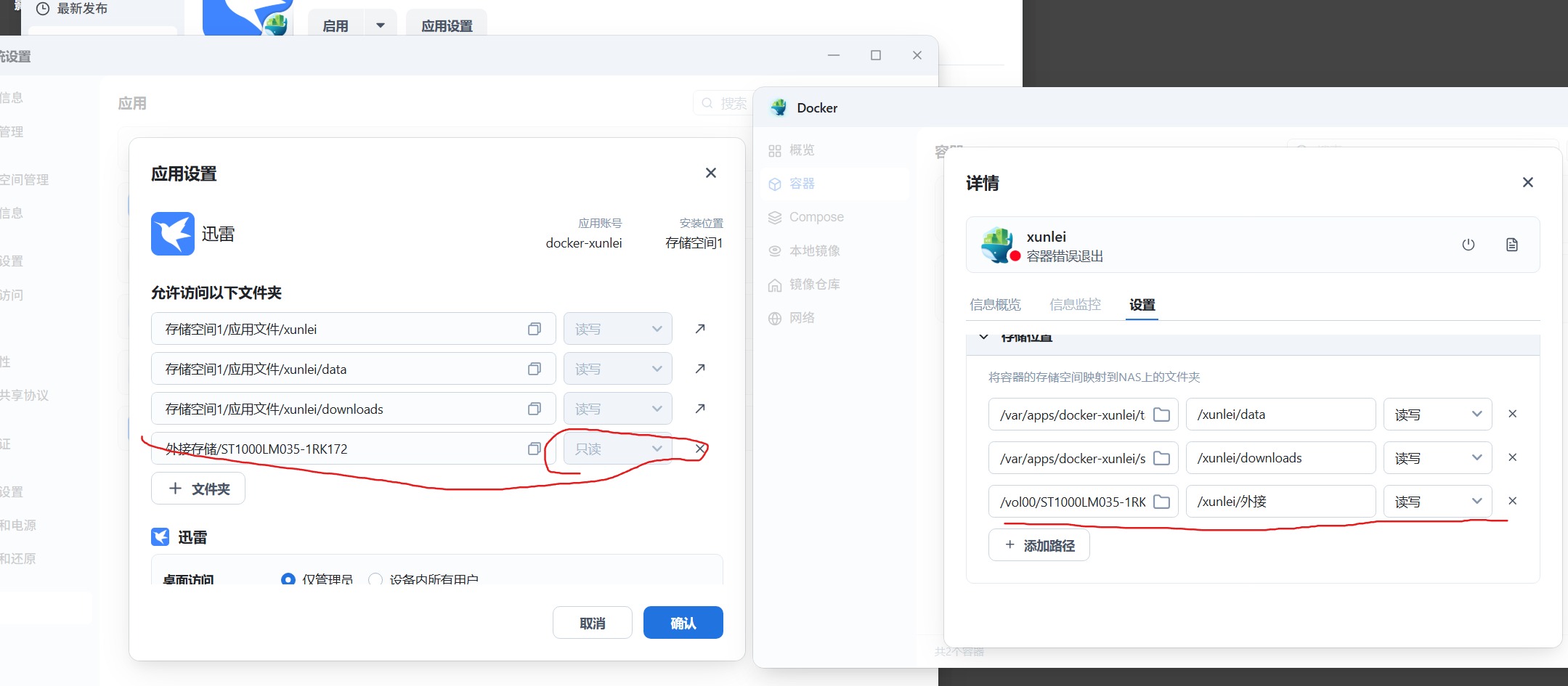Viewport: 1568px width, 686px height.
Task: Click the power icon for xunlei container
Action: point(1469,245)
